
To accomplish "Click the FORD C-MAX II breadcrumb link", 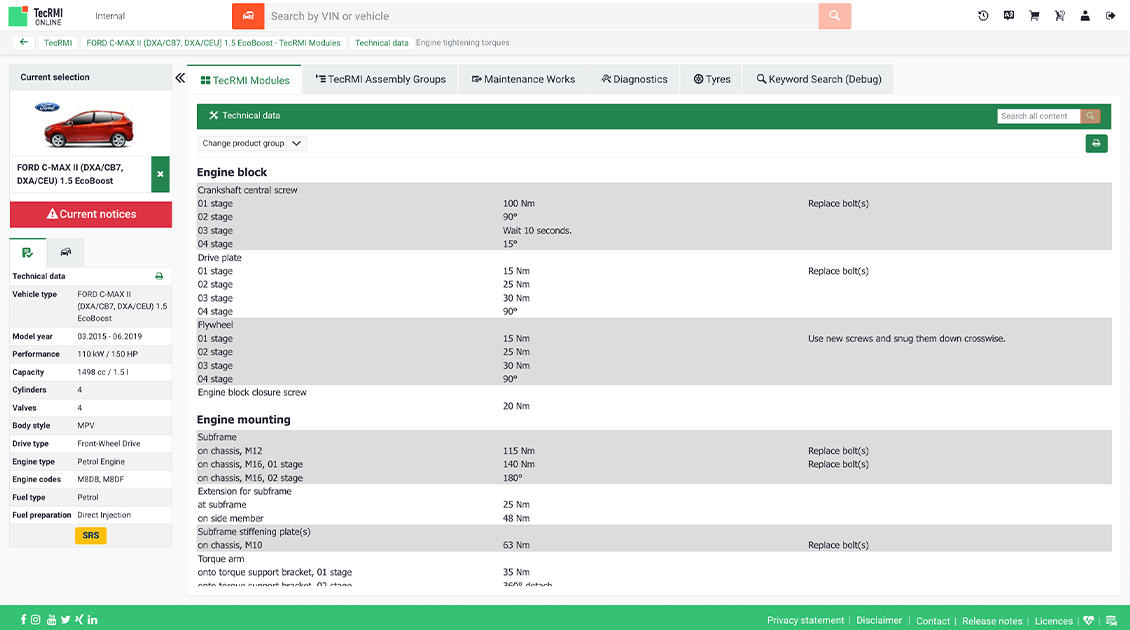I will 213,43.
